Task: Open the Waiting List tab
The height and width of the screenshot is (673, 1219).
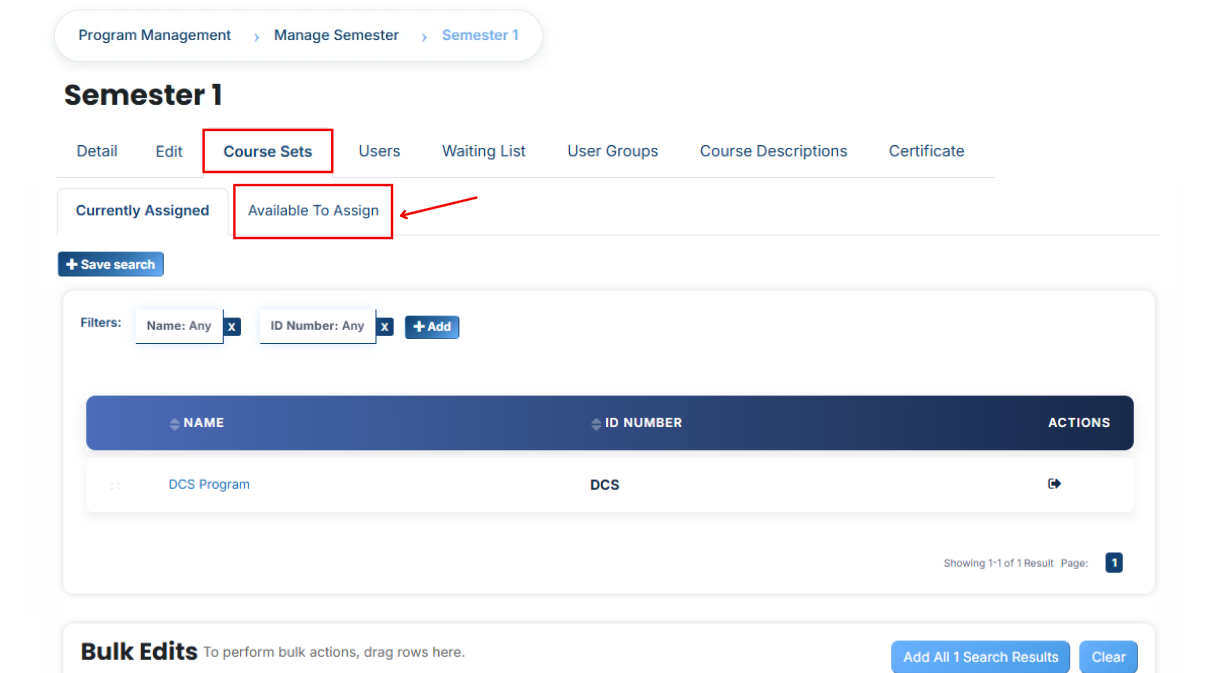Action: (x=484, y=151)
